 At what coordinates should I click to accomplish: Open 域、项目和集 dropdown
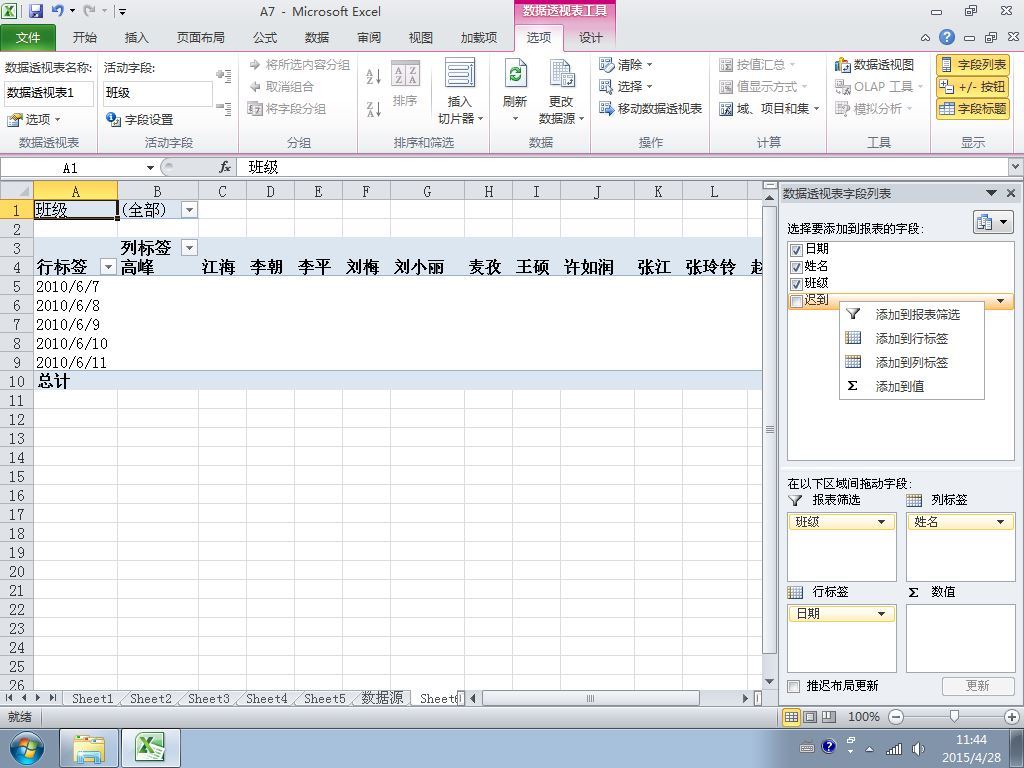click(770, 108)
